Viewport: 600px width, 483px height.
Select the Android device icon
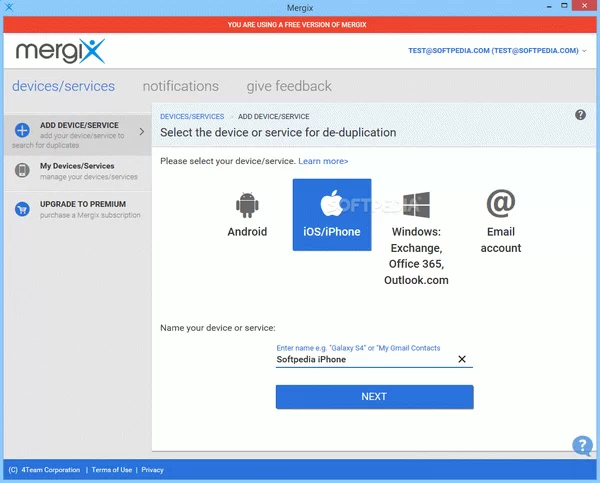coord(247,206)
